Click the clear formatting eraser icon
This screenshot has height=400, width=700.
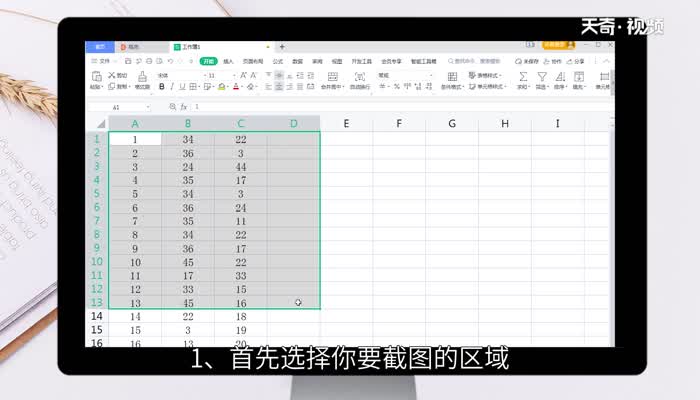pos(250,87)
